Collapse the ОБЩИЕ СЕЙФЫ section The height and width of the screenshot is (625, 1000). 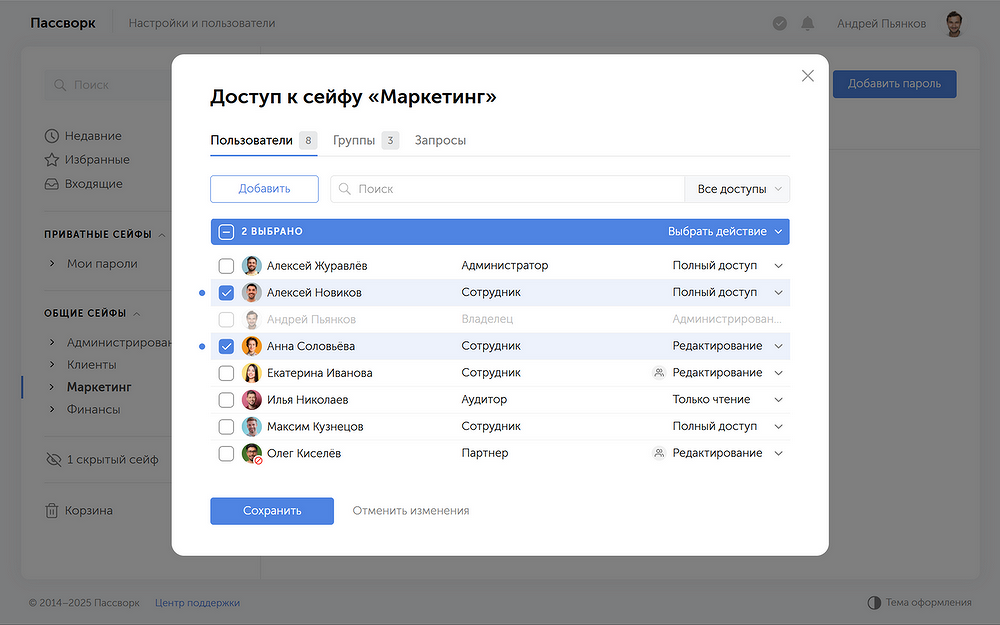[x=136, y=314]
